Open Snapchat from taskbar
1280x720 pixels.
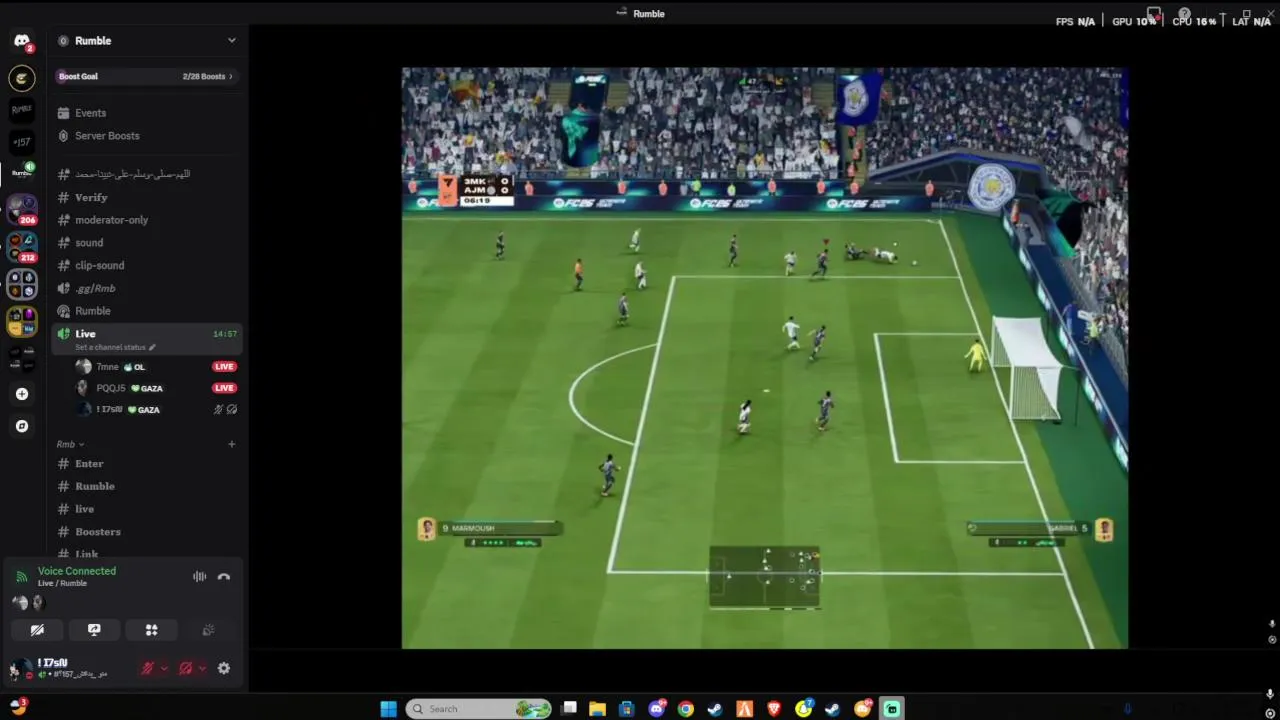click(804, 709)
